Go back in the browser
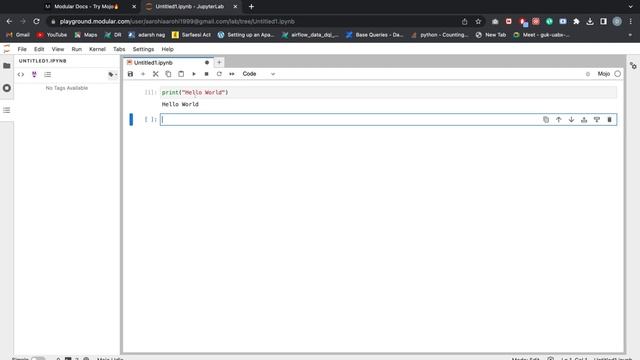 (9, 21)
